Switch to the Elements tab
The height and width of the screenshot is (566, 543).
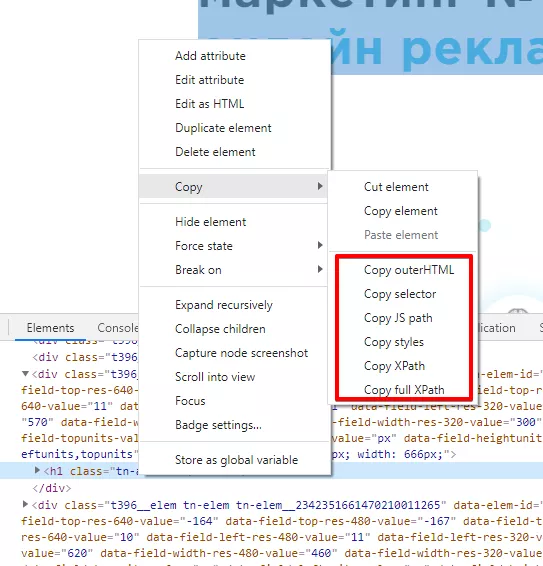[50, 328]
